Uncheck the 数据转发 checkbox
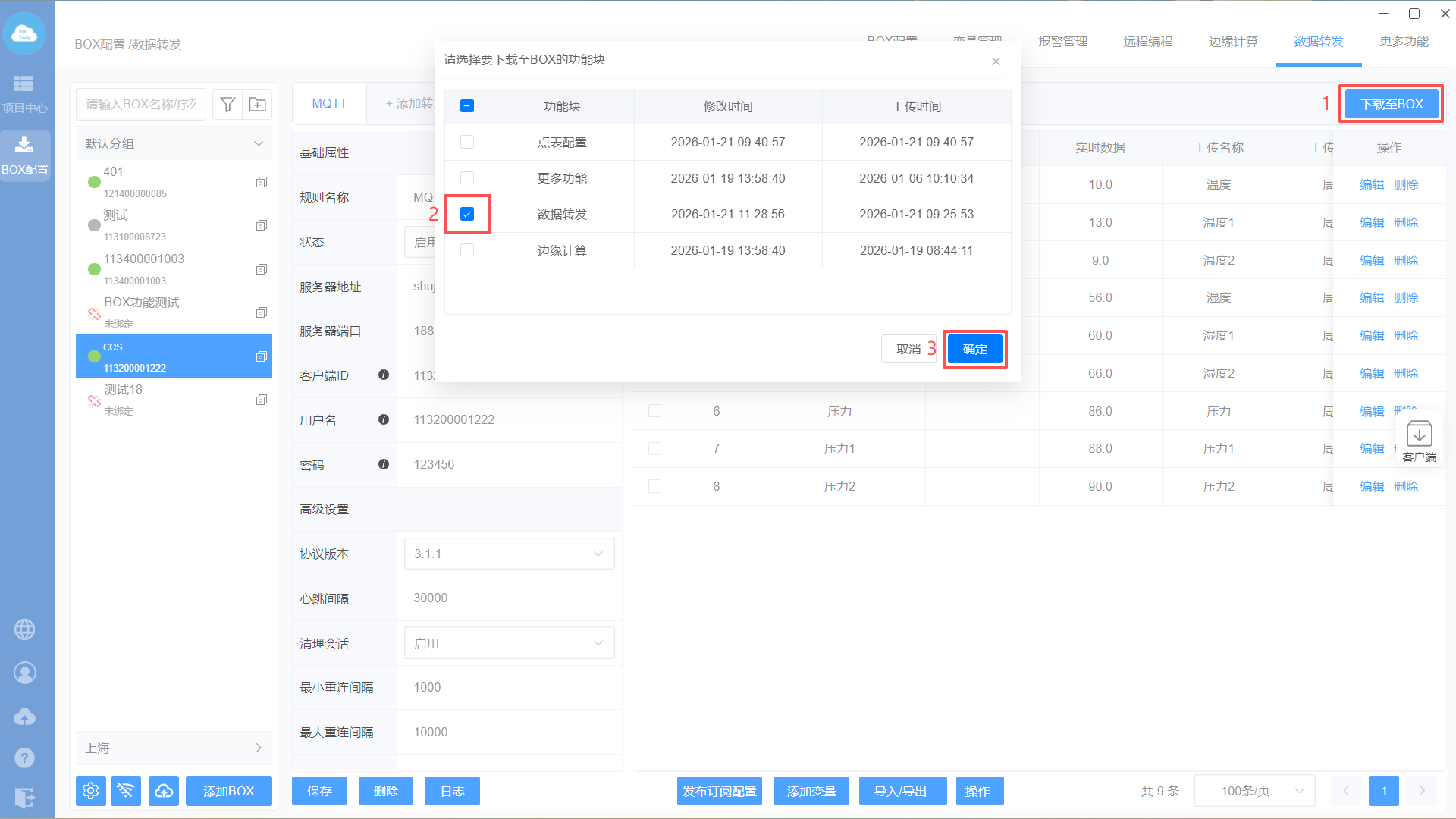Screen dimensions: 1456x819 tap(467, 214)
